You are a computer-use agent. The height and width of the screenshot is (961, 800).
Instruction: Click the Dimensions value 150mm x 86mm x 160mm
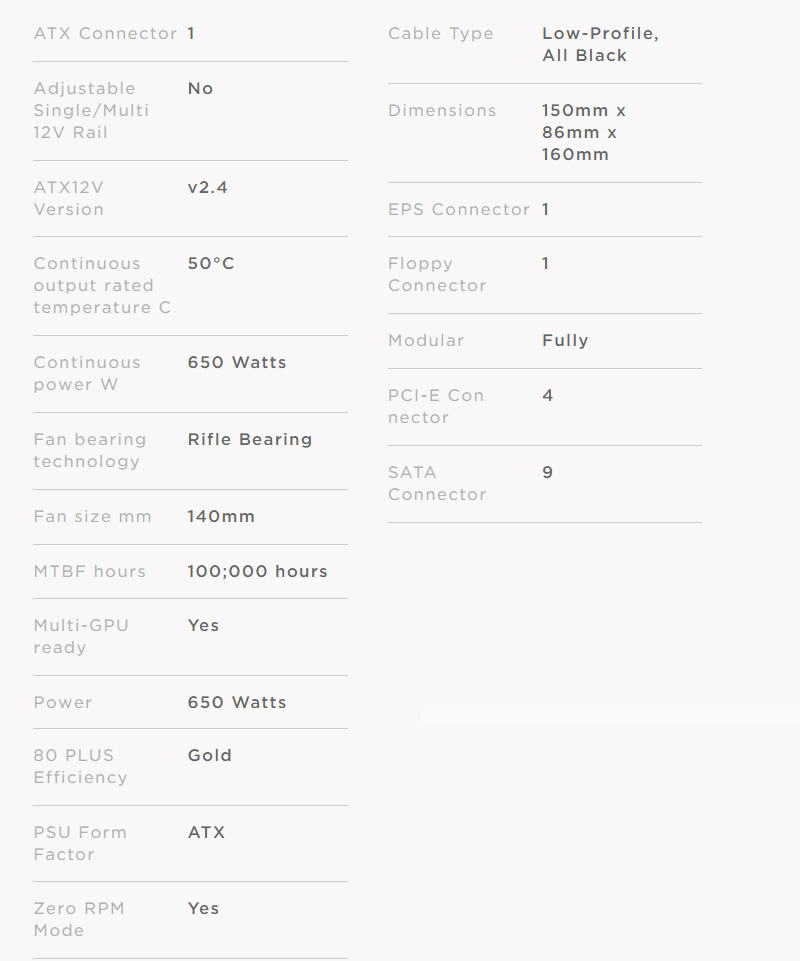(583, 132)
